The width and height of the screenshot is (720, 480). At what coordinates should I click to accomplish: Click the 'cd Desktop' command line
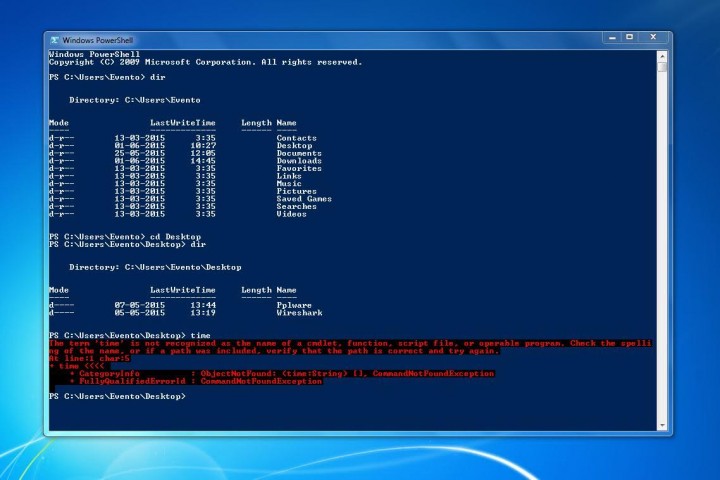pos(125,237)
